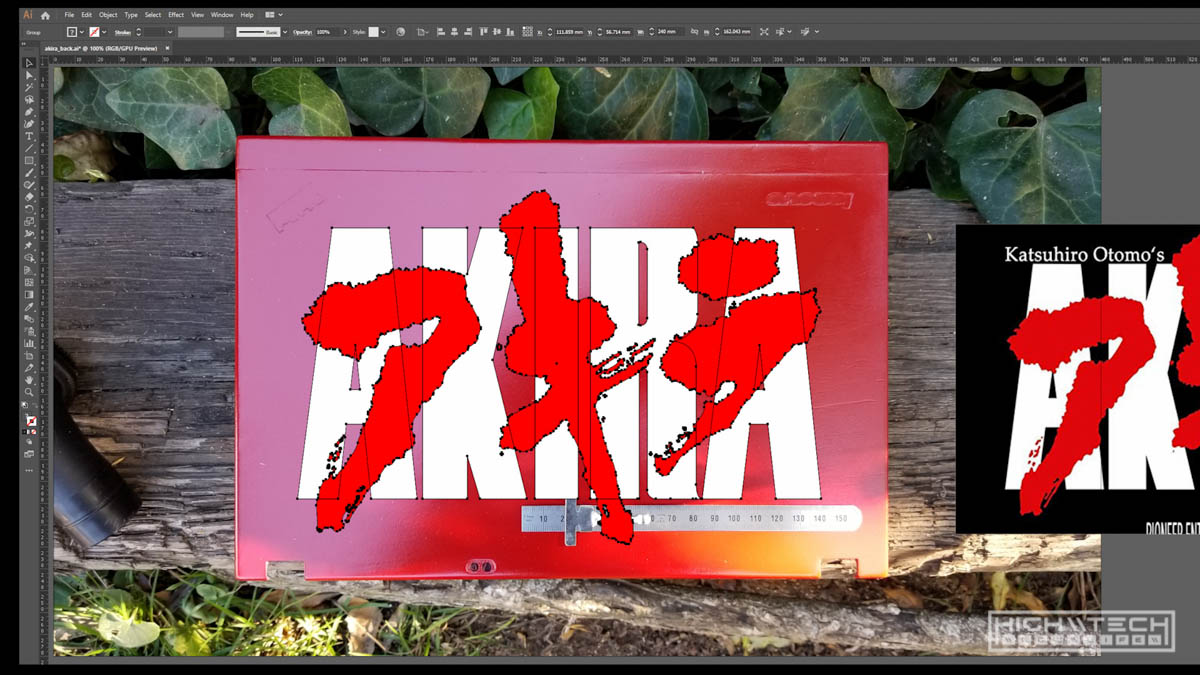Screen dimensions: 1200x675
Task: Open the Object menu
Action: point(108,15)
